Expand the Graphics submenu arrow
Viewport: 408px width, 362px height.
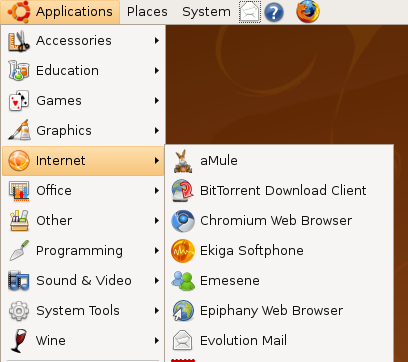point(157,131)
